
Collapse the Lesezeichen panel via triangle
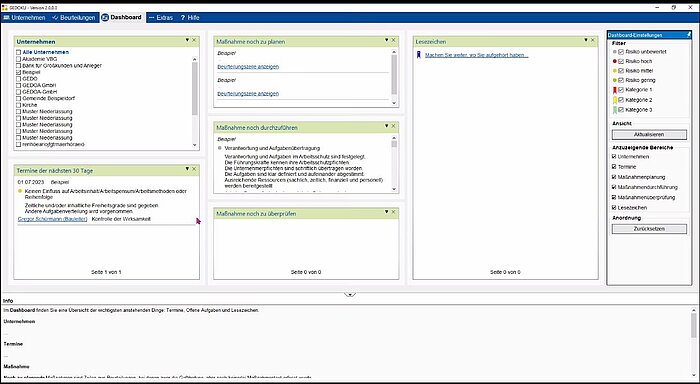[586, 40]
